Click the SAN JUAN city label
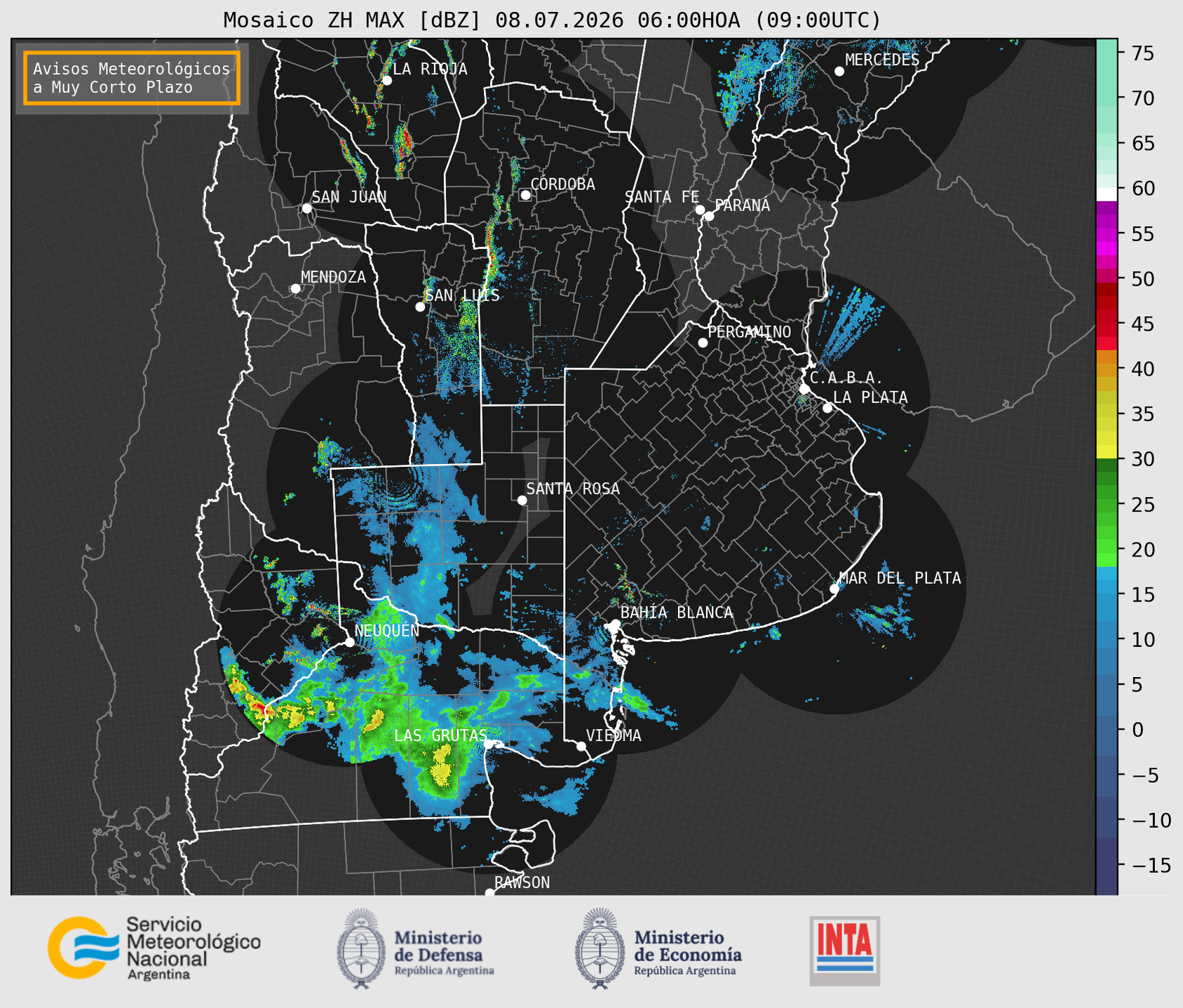 click(349, 197)
